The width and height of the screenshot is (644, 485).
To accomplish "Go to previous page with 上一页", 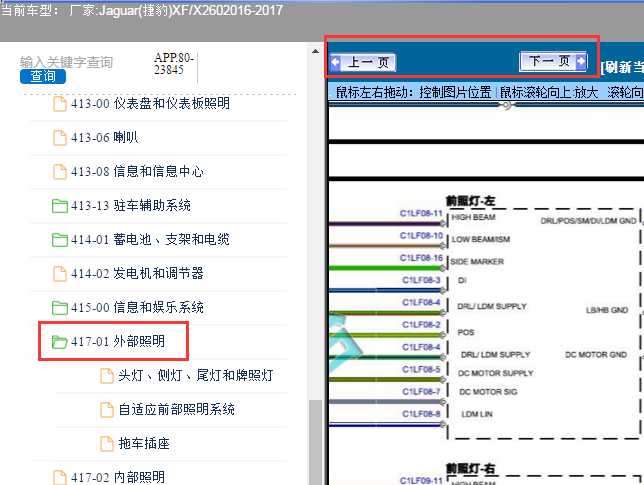I will [363, 62].
